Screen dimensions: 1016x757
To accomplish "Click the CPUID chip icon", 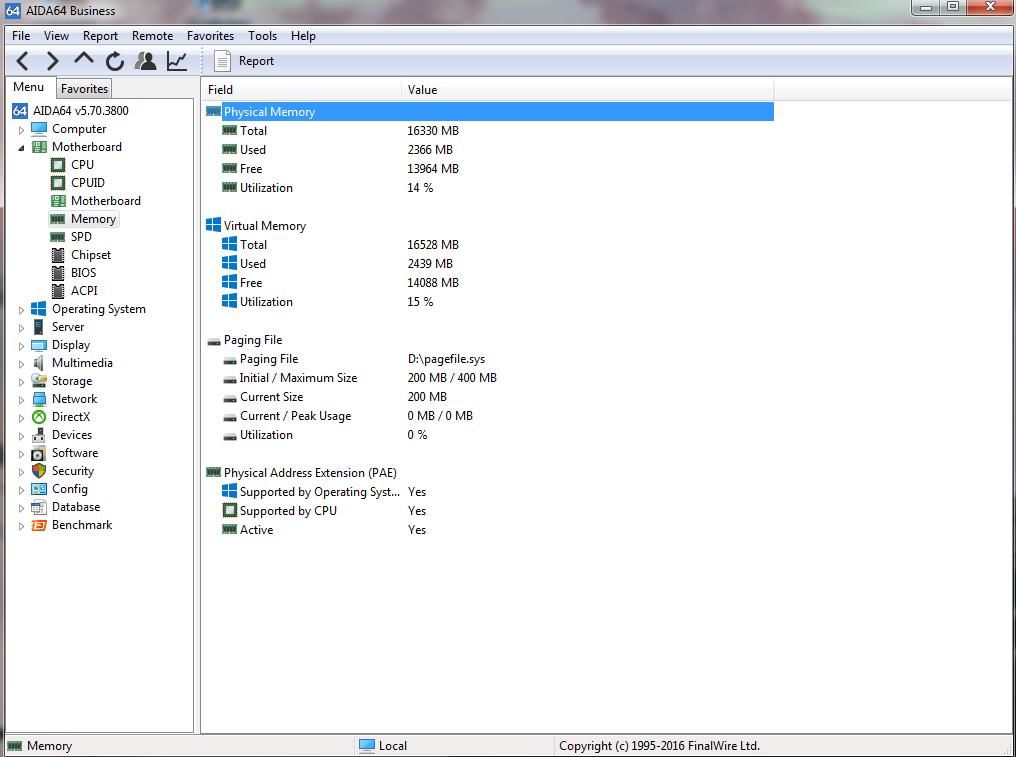I will pos(58,183).
